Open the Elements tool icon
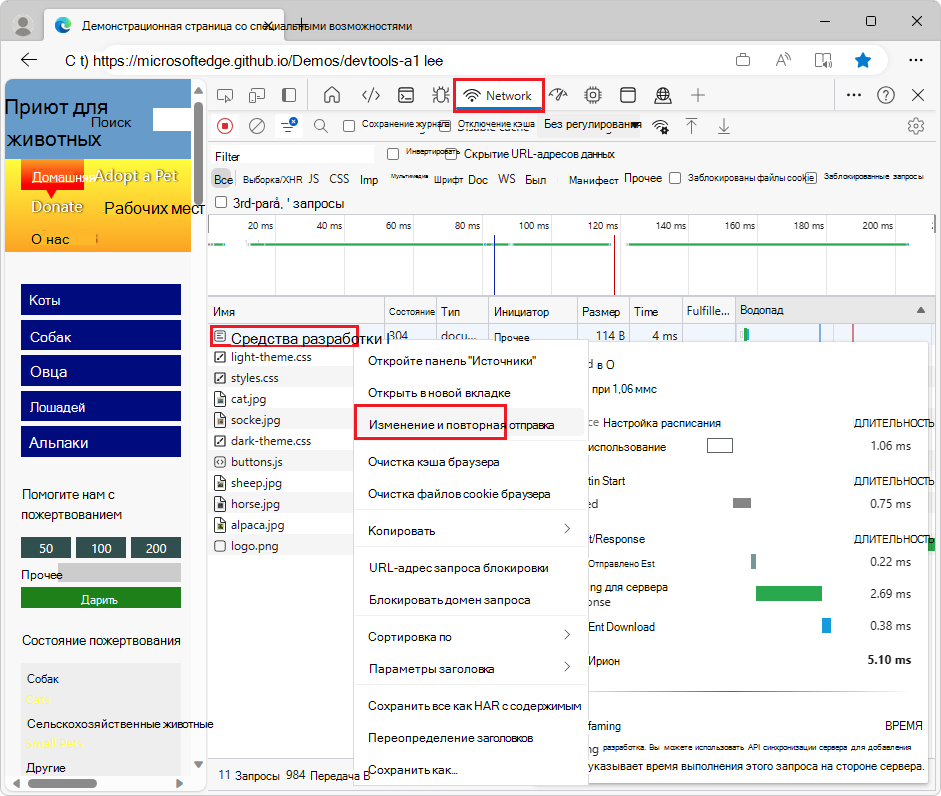 371,95
